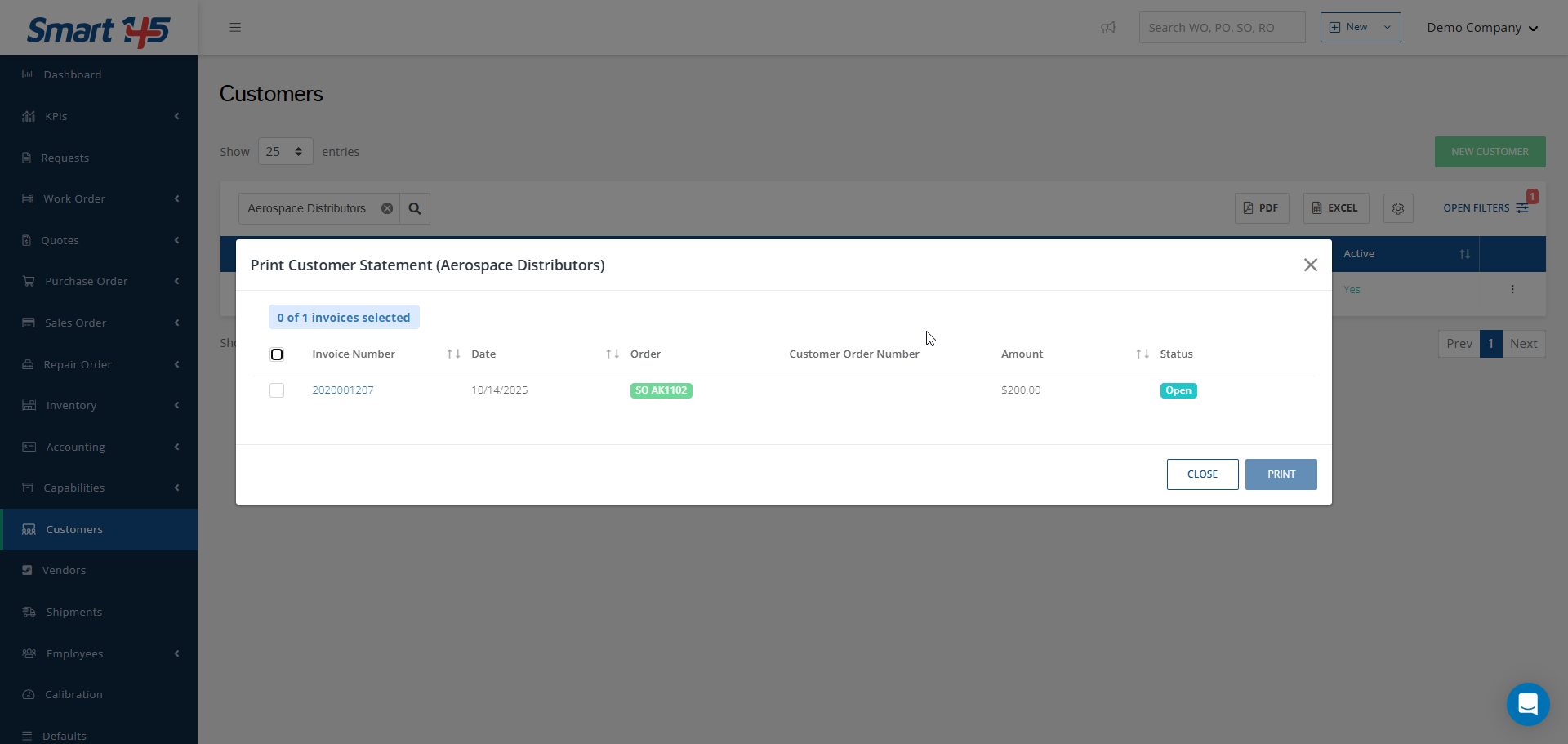This screenshot has height=744, width=1568.
Task: Click the announcements megaphone icon
Action: point(1107,28)
